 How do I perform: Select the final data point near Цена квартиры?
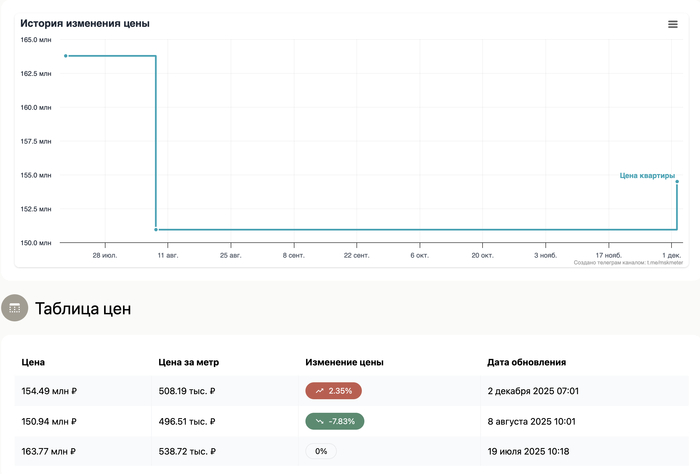coord(677,182)
